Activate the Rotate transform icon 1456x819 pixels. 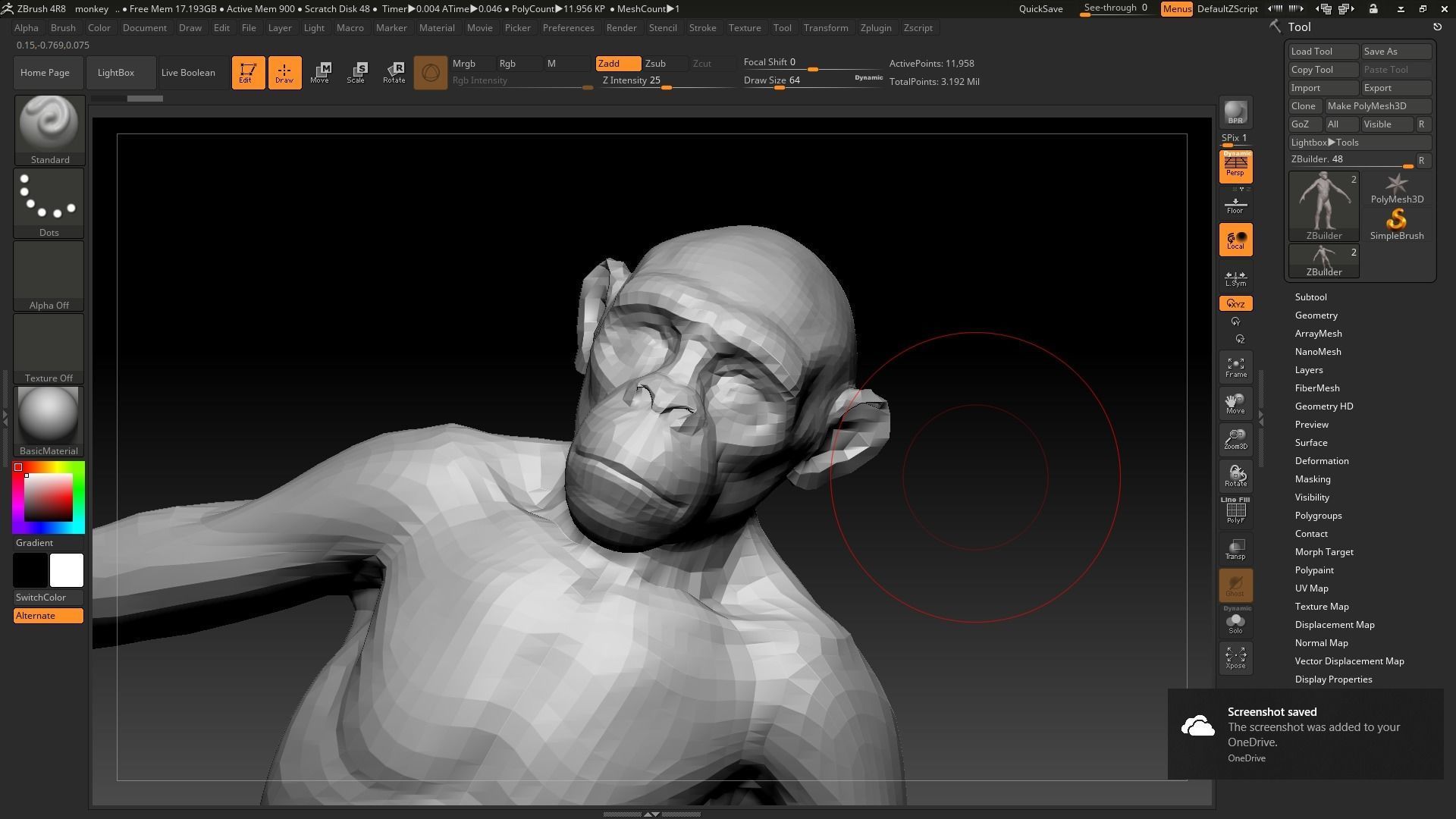click(394, 73)
